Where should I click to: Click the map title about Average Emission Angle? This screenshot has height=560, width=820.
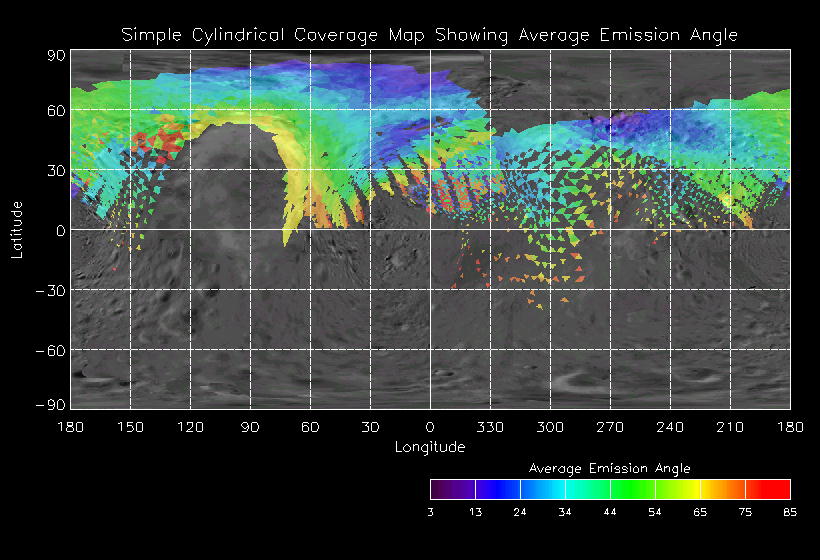(x=429, y=35)
